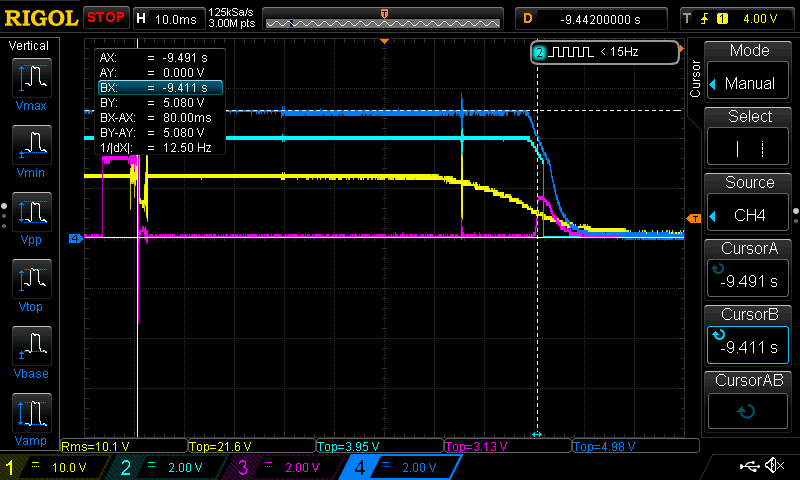The height and width of the screenshot is (480, 800).
Task: Select channel 1 10.0 V tab
Action: [54, 467]
